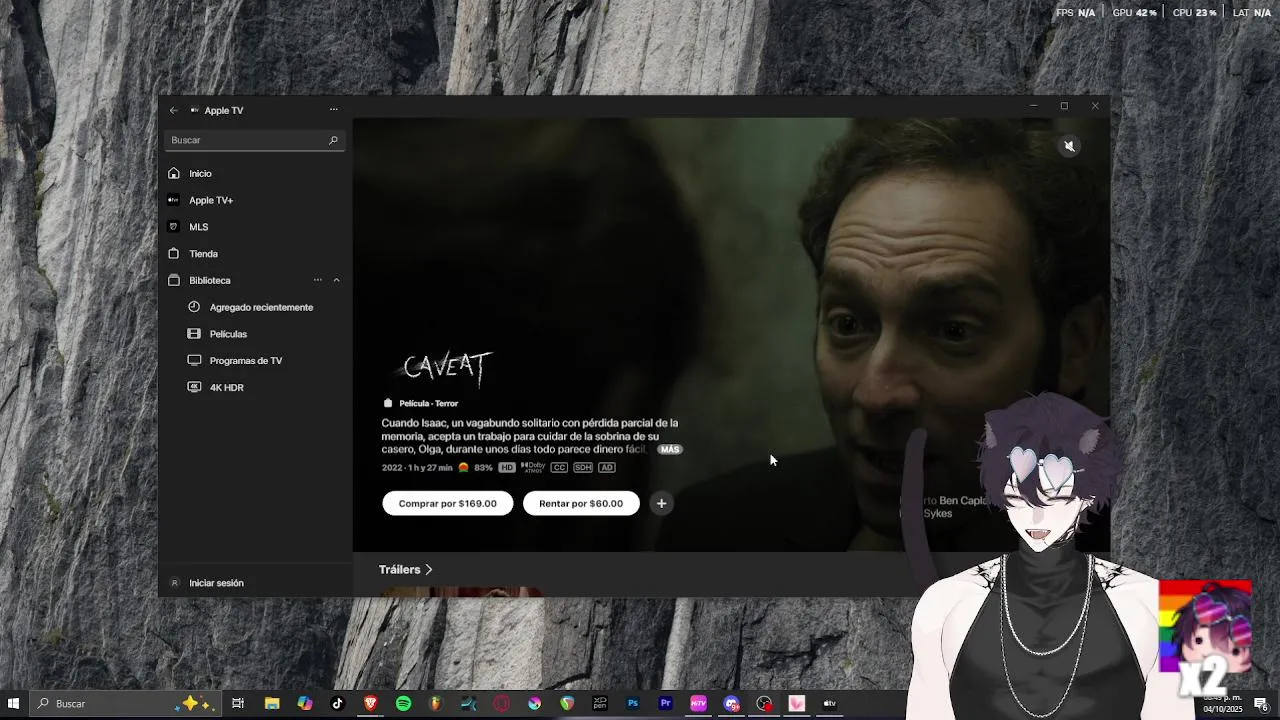Click the AD audio description badge
1280x720 pixels.
(x=607, y=467)
